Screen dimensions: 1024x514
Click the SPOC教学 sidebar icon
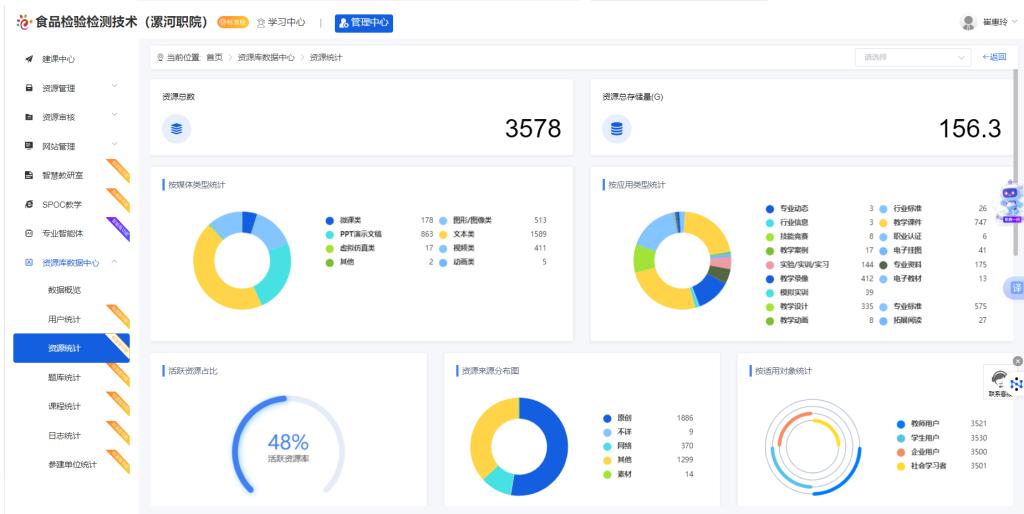29,204
